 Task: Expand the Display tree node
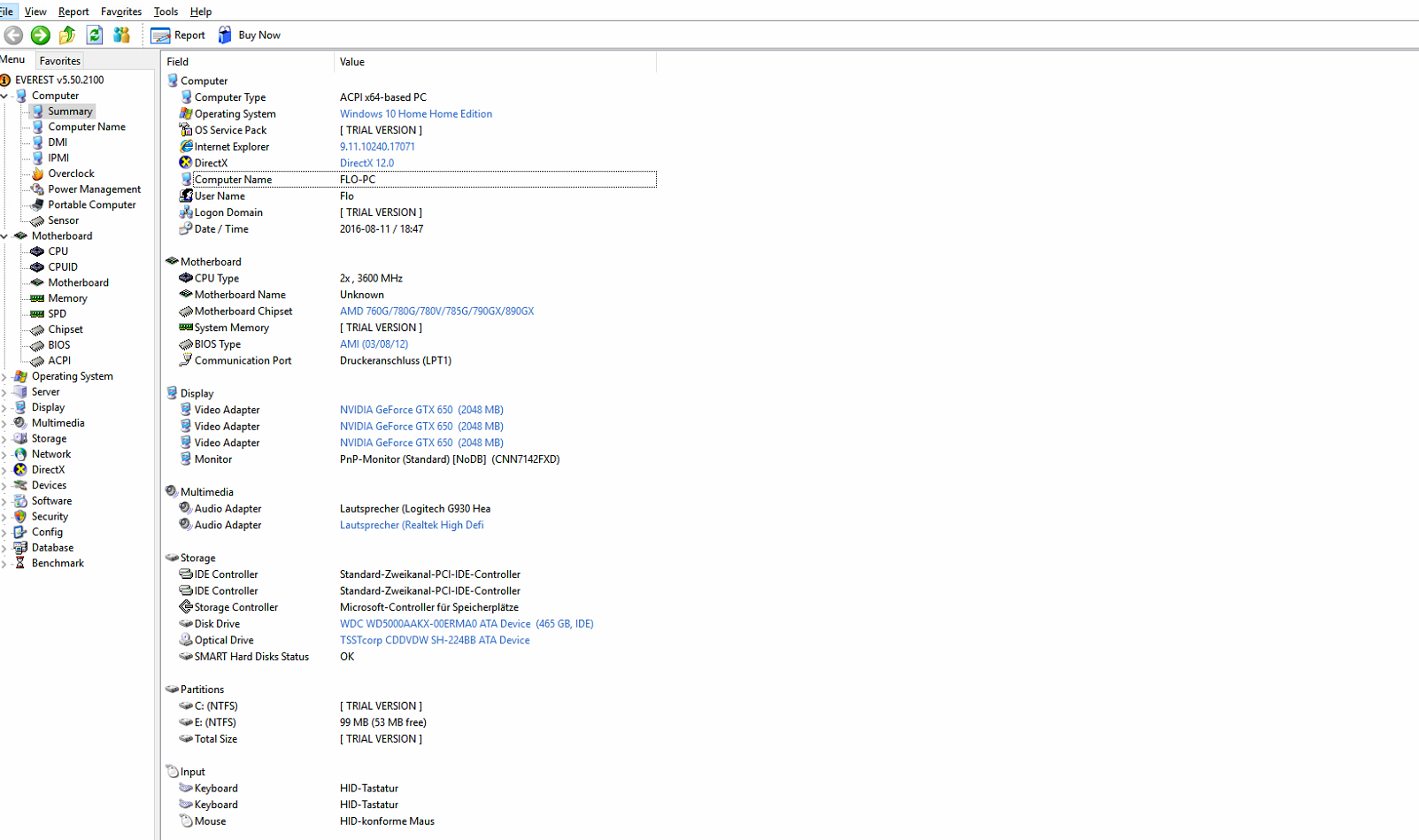[x=4, y=408]
